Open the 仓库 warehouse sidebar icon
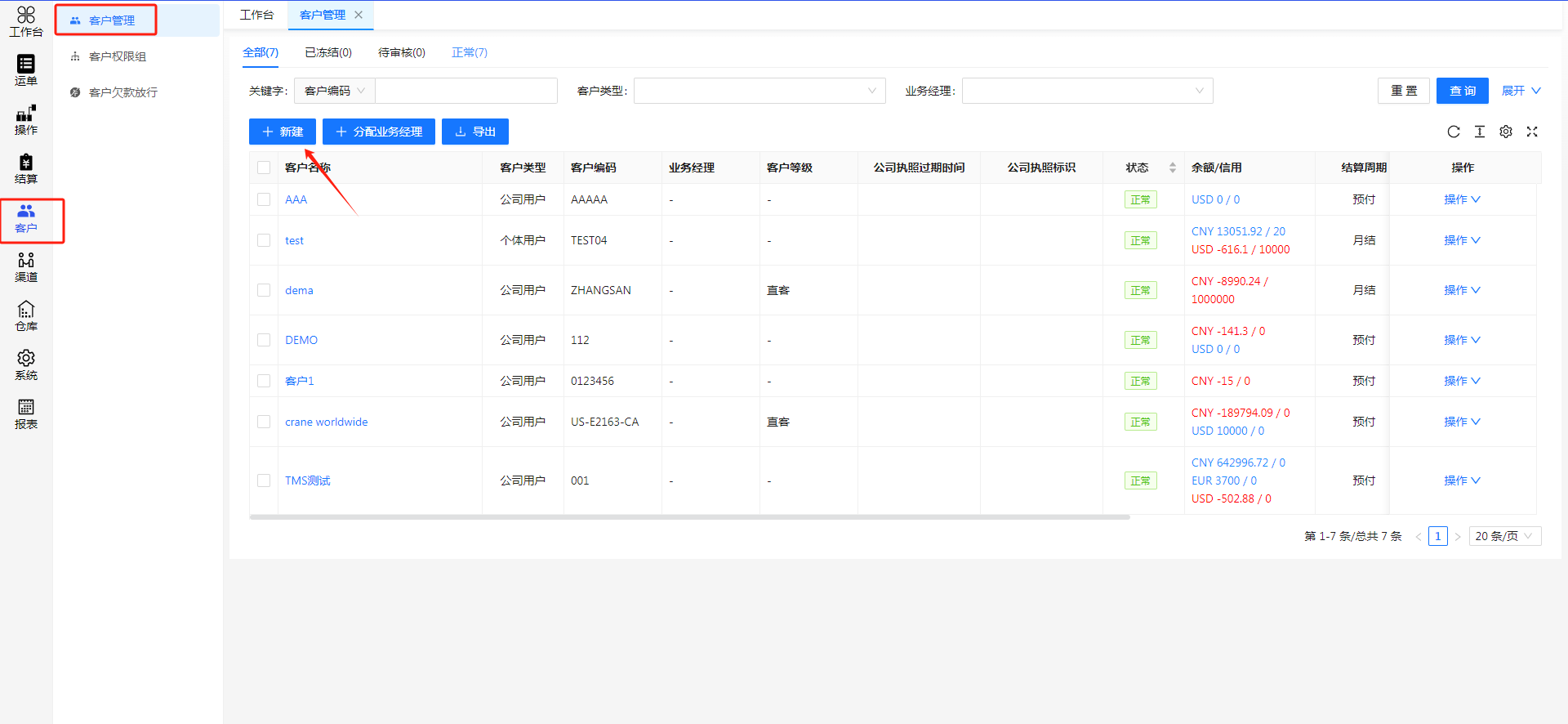 26,315
